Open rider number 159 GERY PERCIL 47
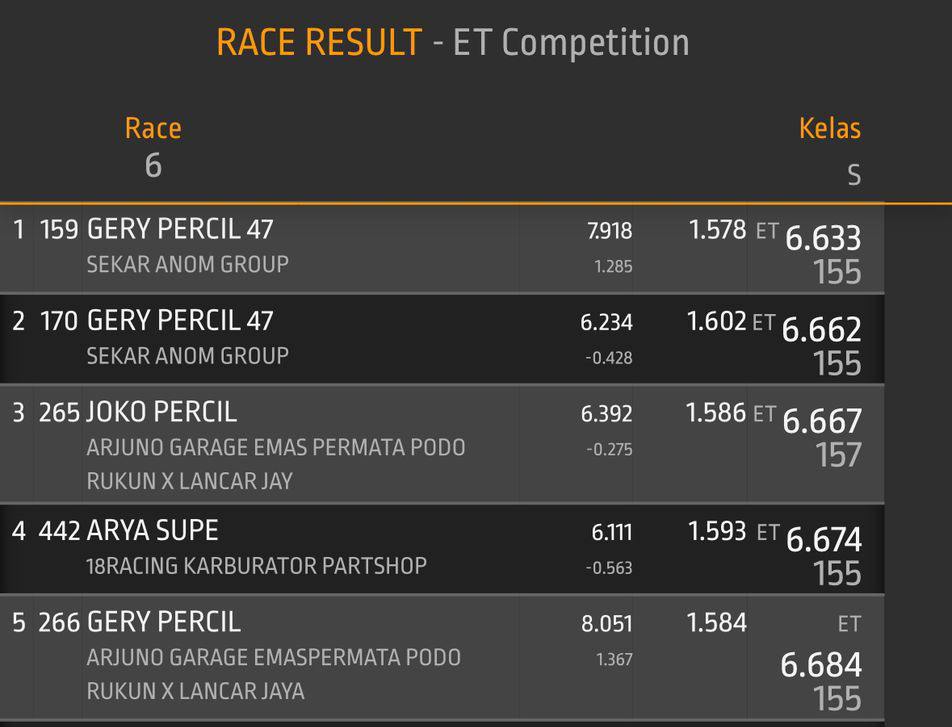The image size is (952, 727). [x=180, y=230]
